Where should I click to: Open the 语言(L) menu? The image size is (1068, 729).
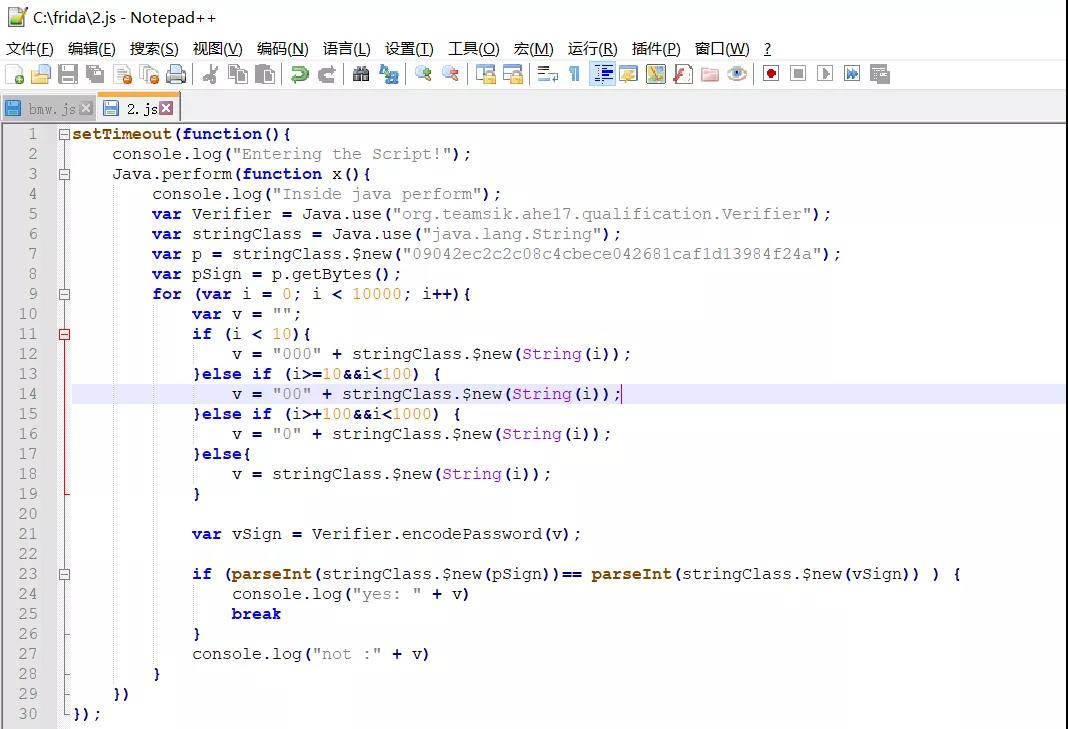[x=347, y=49]
